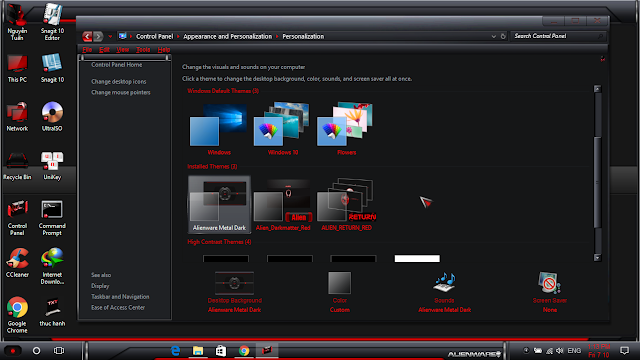Screen dimensions: 640x360
Task: Open the Tools menu
Action: 143,49
